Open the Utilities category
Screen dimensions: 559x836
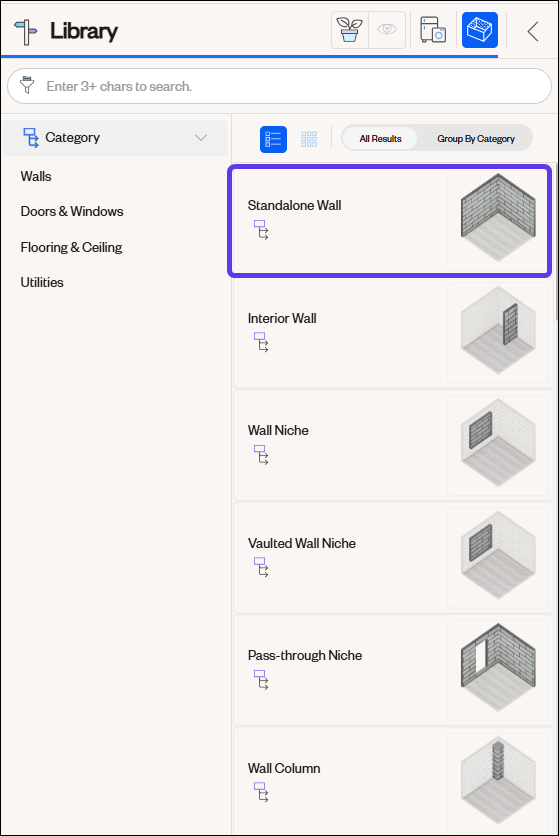42,282
